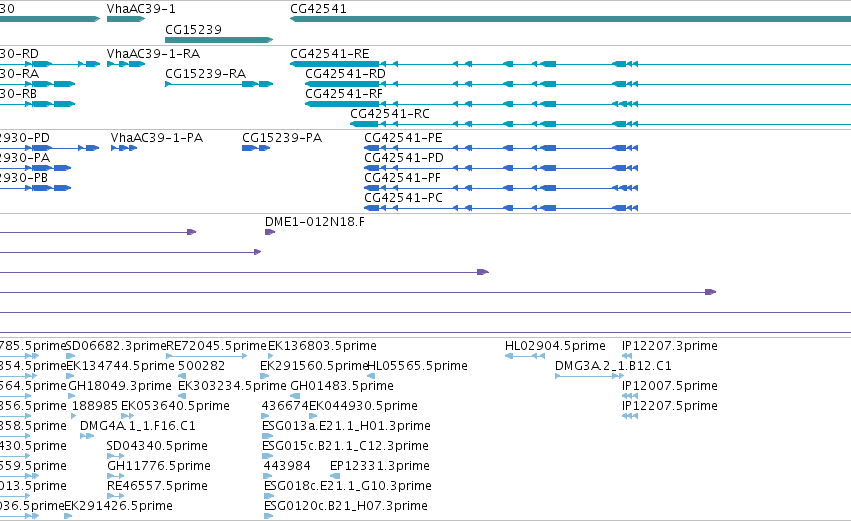The width and height of the screenshot is (851, 521).
Task: Select the VhaAC39-1 gene label
Action: tap(141, 9)
